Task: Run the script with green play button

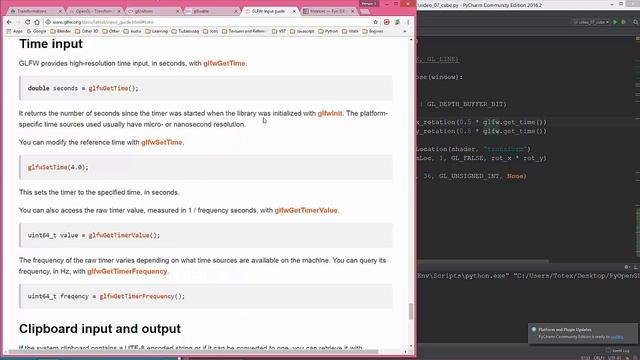Action: (615, 22)
